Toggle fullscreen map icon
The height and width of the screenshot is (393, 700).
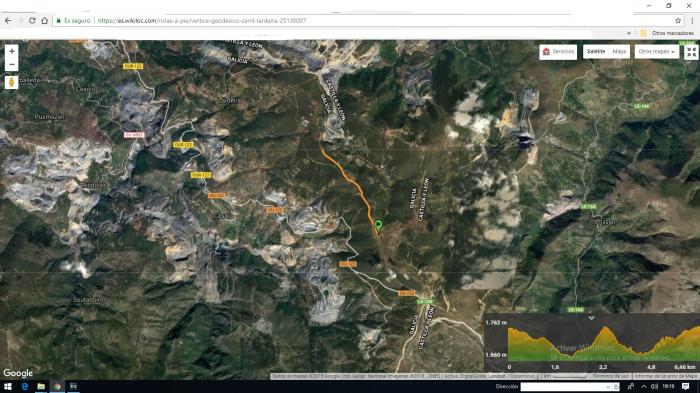[691, 52]
